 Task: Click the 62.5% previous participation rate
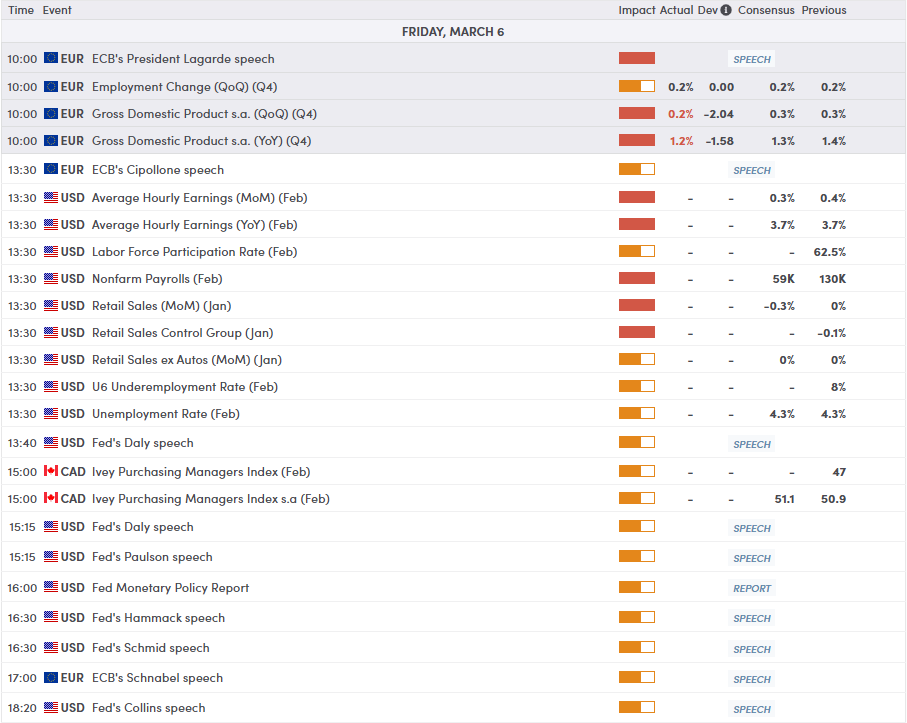pos(829,252)
